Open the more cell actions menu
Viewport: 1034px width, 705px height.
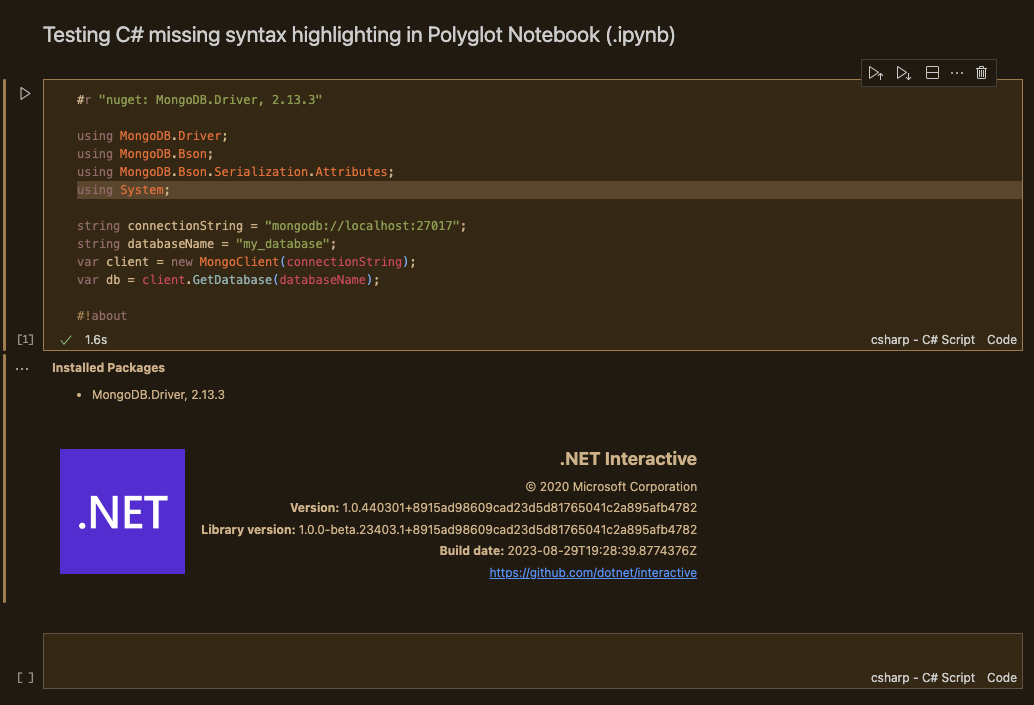point(956,72)
